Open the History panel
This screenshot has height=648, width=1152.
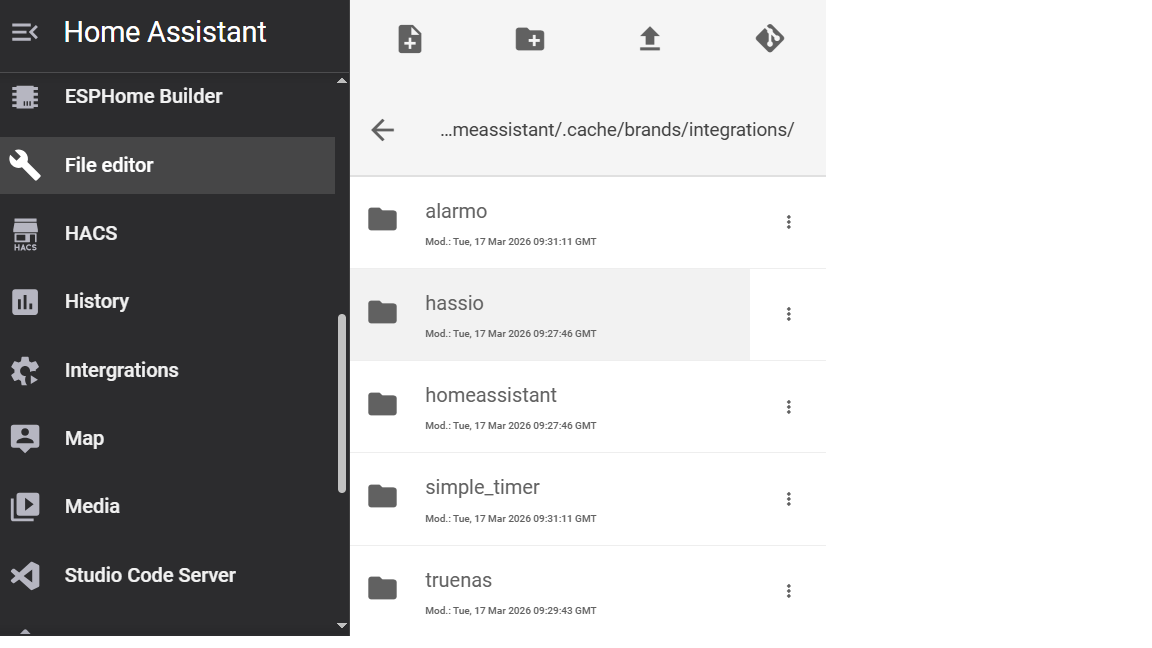point(96,302)
